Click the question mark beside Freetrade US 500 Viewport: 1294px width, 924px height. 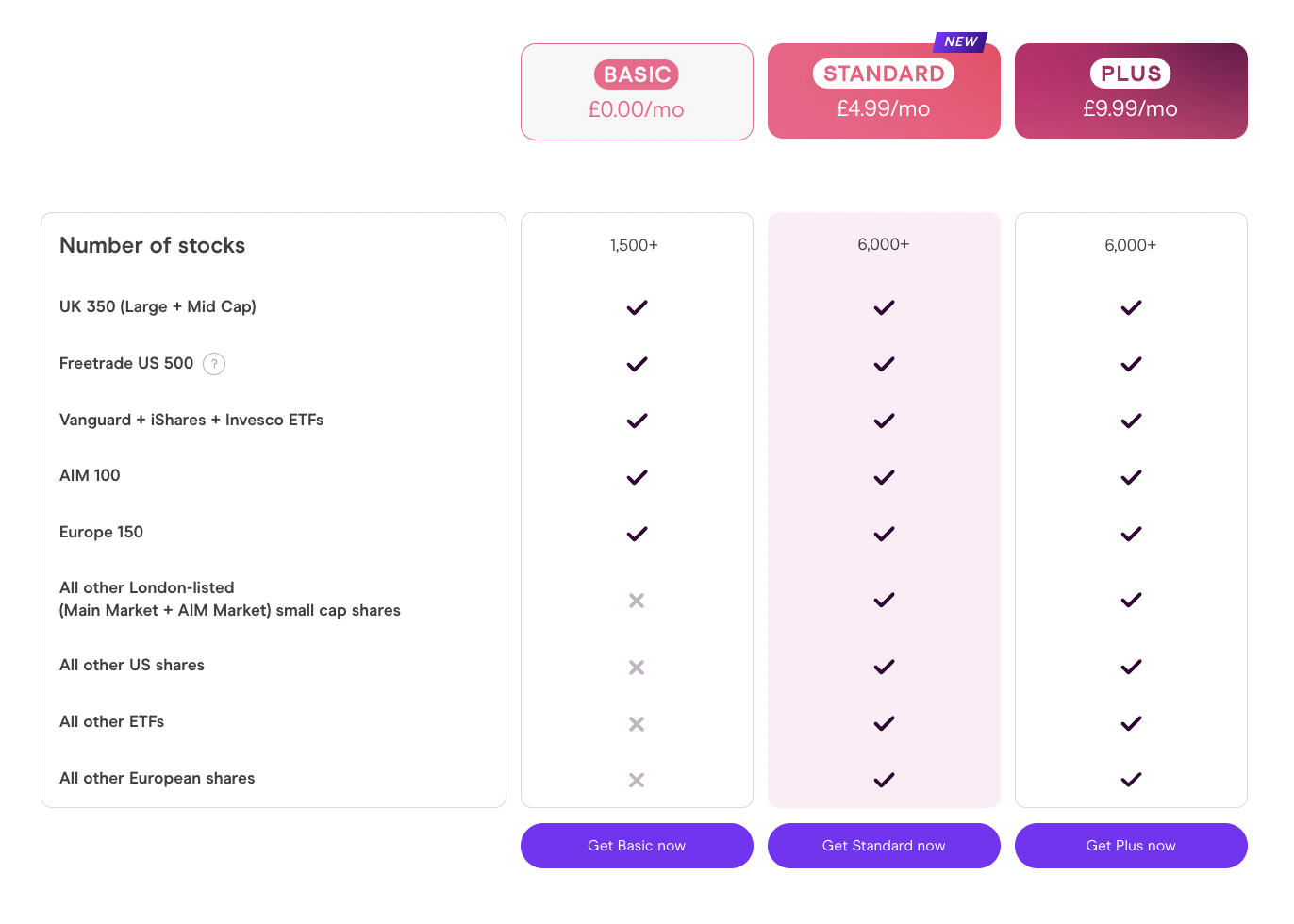pyautogui.click(x=214, y=363)
